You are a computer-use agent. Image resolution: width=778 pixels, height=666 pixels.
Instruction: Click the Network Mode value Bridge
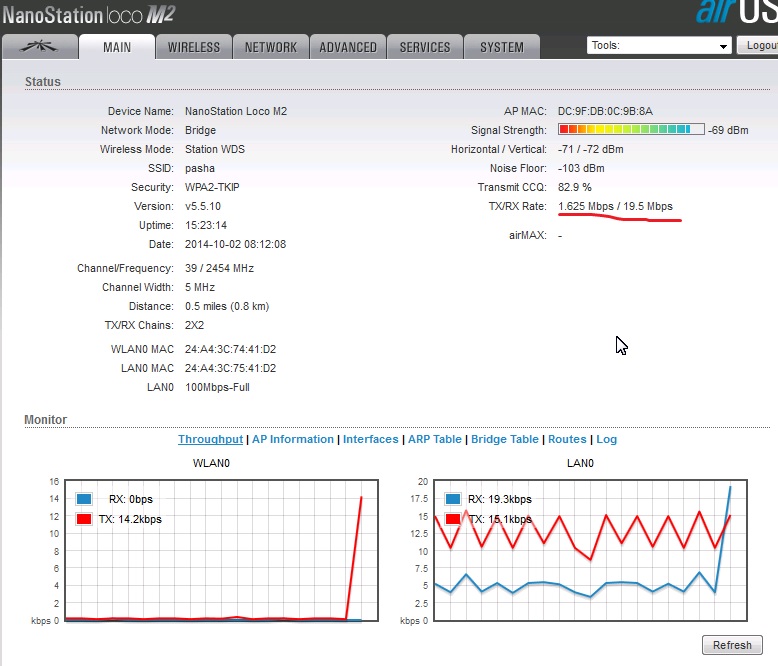200,130
